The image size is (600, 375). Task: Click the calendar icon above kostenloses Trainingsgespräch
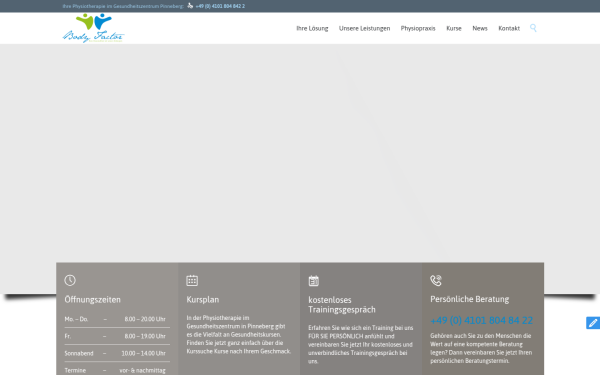(x=314, y=280)
